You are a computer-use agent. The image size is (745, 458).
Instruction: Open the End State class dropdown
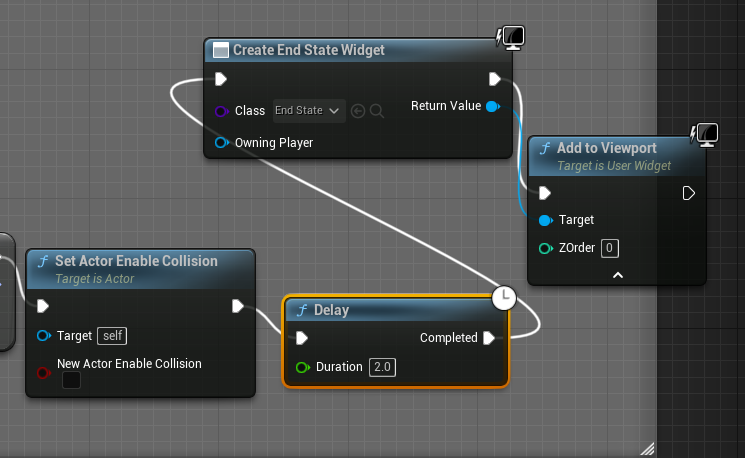(309, 111)
